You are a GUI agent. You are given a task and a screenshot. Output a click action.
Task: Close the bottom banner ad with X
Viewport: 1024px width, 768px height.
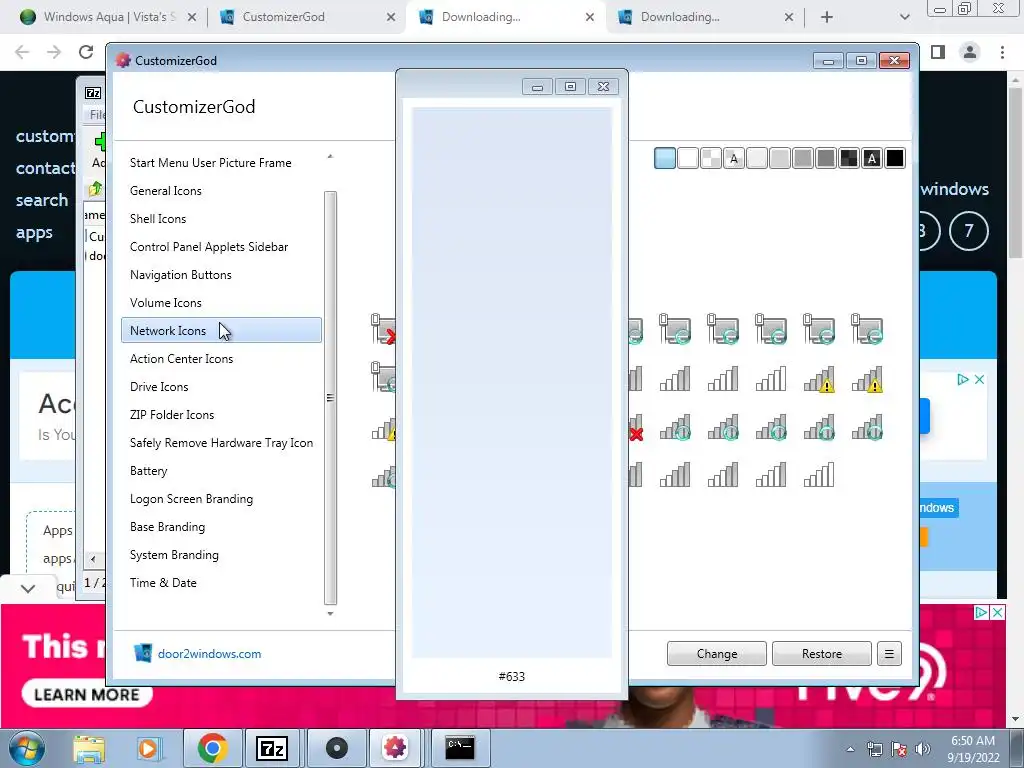(x=998, y=613)
